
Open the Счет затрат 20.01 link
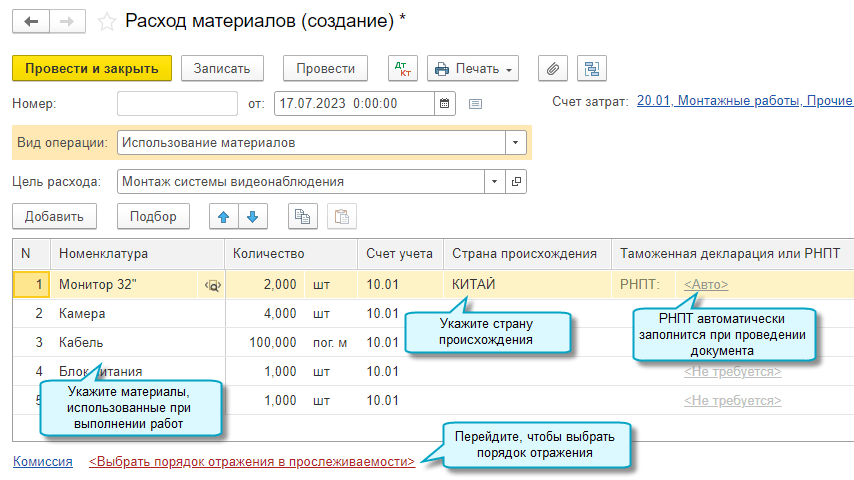tap(744, 101)
